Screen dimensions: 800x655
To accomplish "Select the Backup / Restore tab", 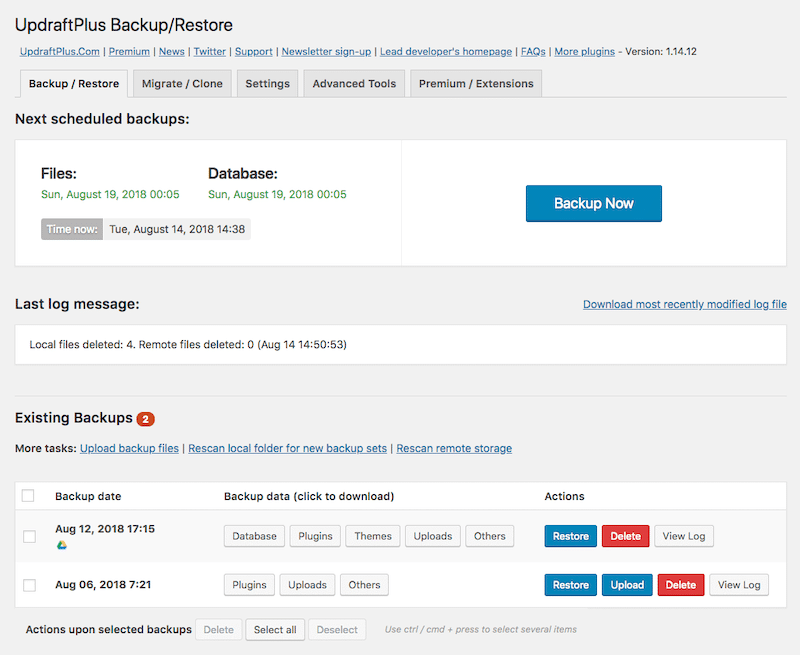I will [x=72, y=84].
